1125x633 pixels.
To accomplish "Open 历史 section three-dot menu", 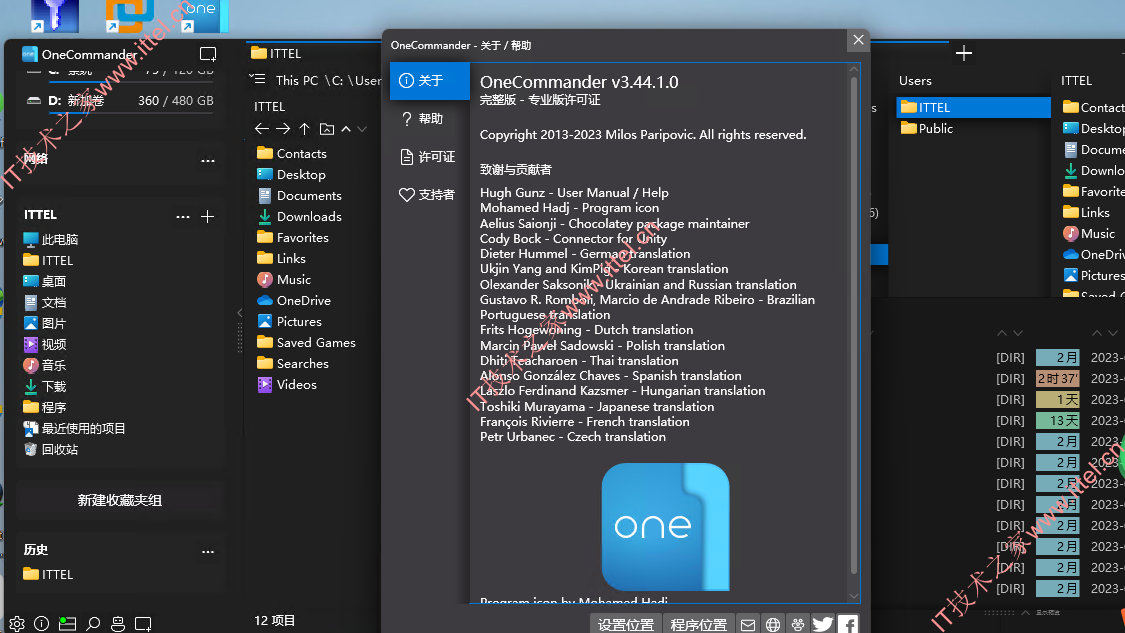I will (208, 552).
